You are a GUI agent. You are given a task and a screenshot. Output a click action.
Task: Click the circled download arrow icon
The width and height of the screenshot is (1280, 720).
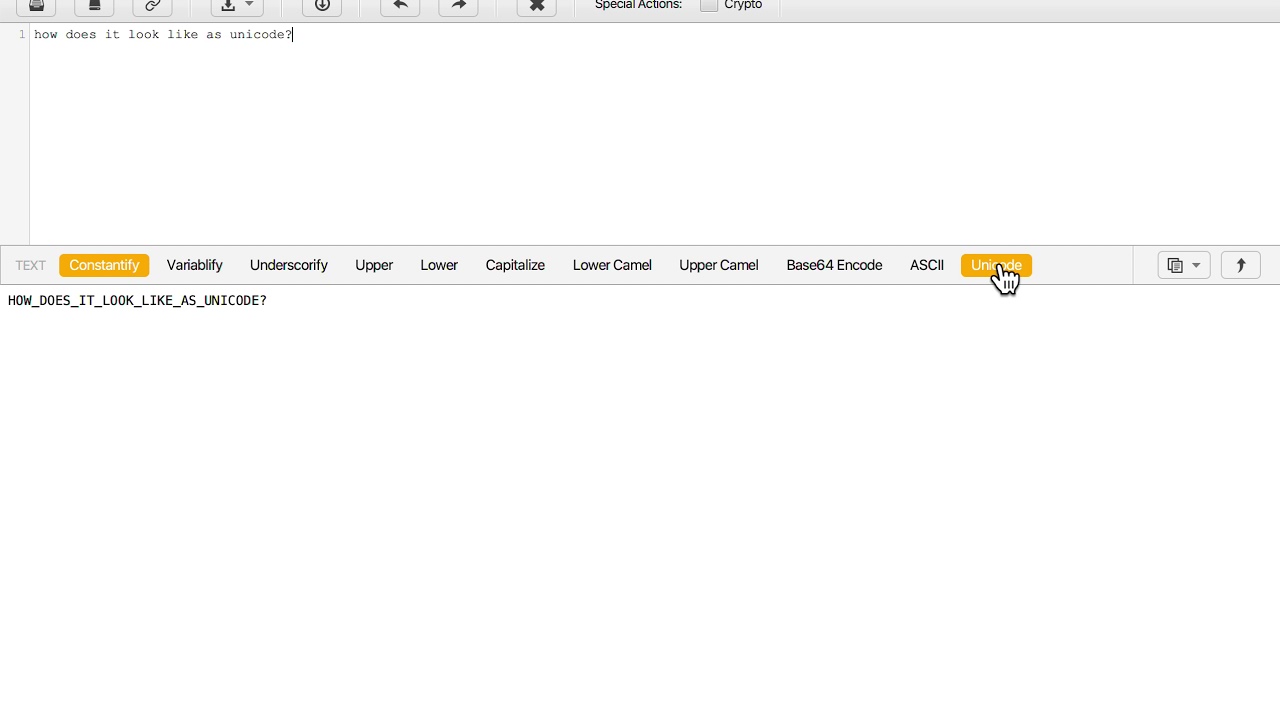coord(322,7)
